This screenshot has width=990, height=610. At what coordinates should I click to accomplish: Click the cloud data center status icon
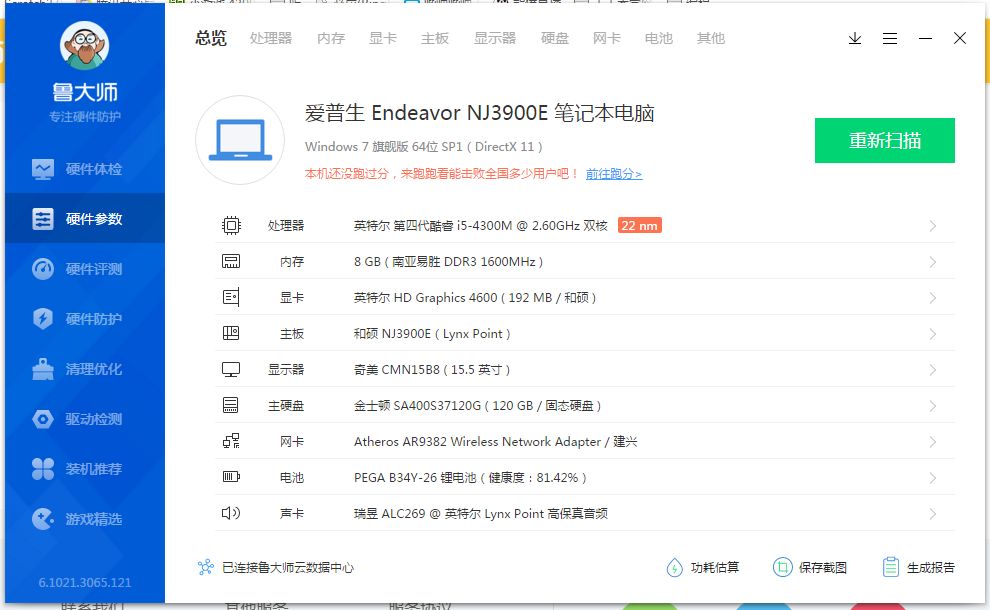pyautogui.click(x=206, y=567)
